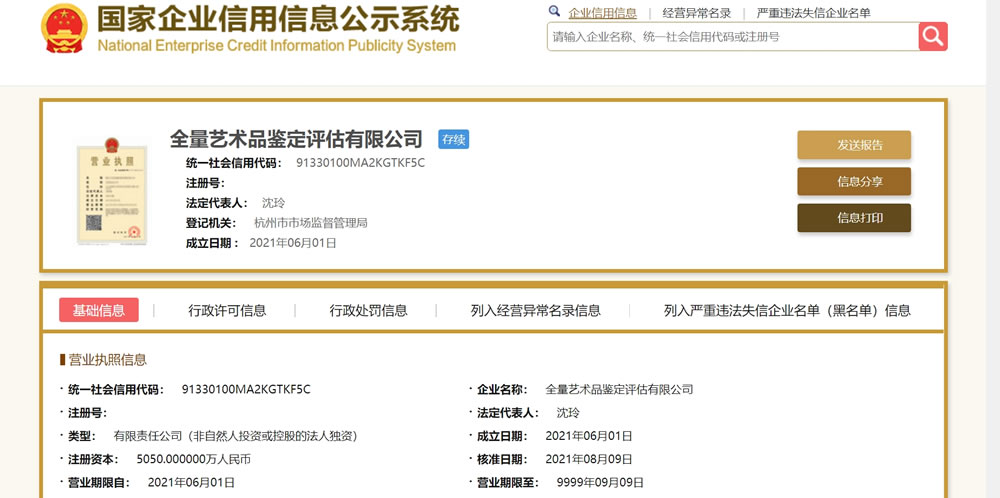Screen dimensions: 1000x498
Task: Switch to the 行政许可信息 tab
Action: 227,311
